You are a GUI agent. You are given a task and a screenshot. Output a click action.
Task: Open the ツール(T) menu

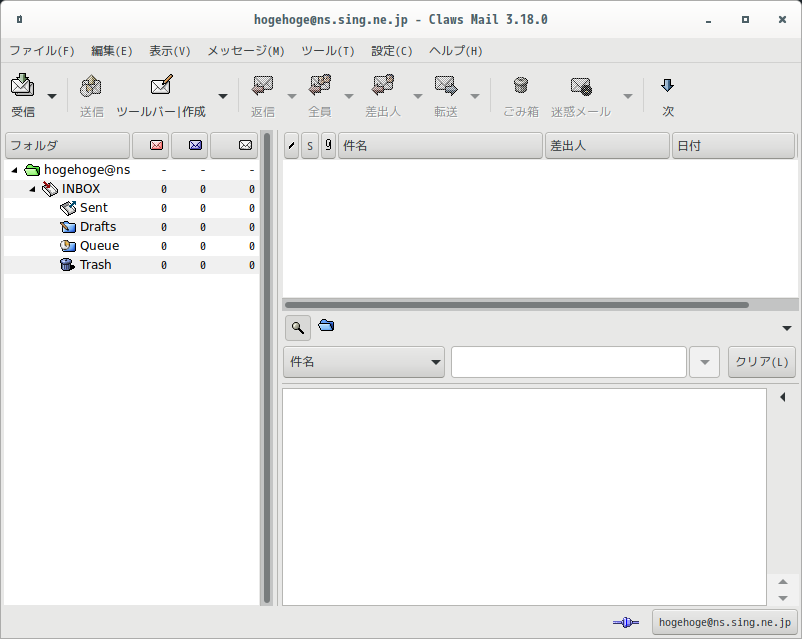pos(327,51)
